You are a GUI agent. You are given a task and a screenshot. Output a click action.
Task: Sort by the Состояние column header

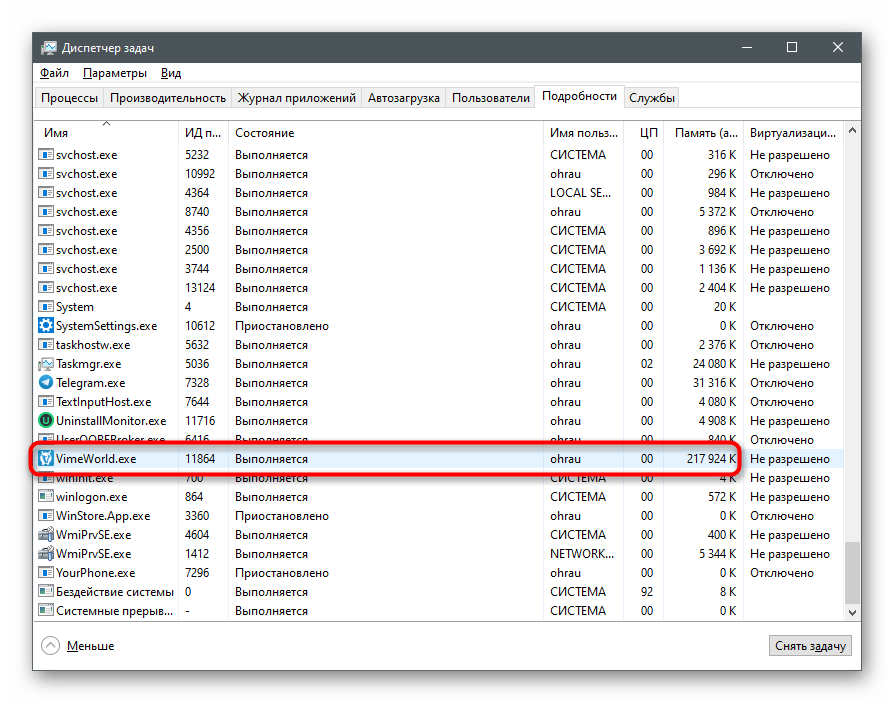pyautogui.click(x=385, y=132)
